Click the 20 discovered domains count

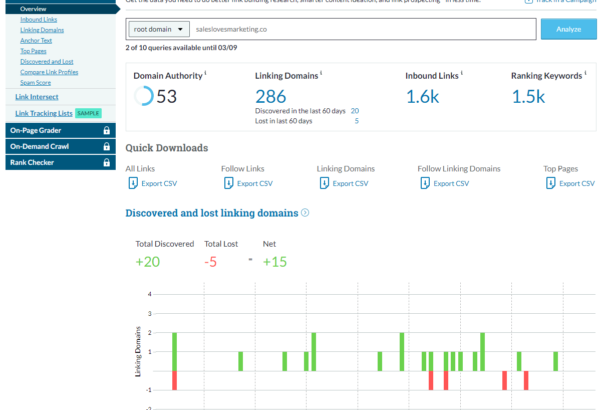coord(355,111)
